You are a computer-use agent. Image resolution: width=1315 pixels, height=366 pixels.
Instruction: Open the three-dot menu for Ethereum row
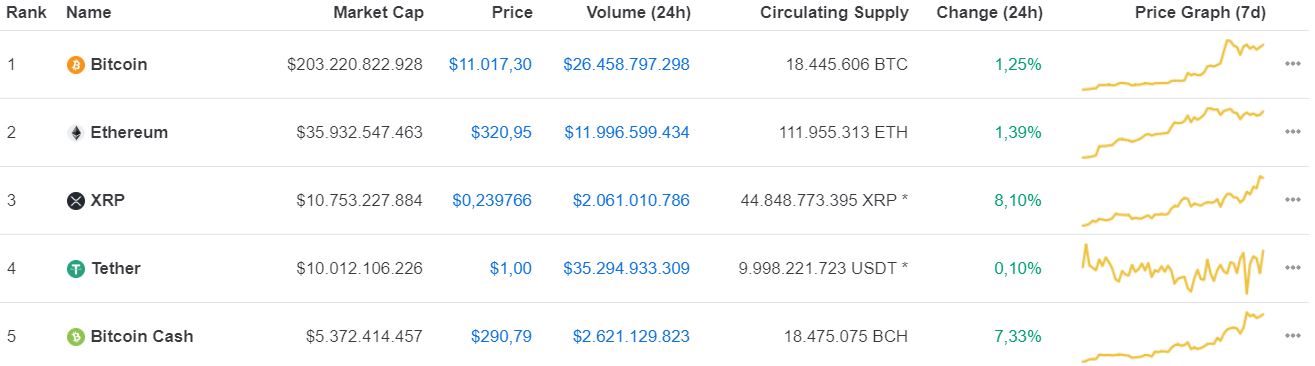pyautogui.click(x=1292, y=132)
